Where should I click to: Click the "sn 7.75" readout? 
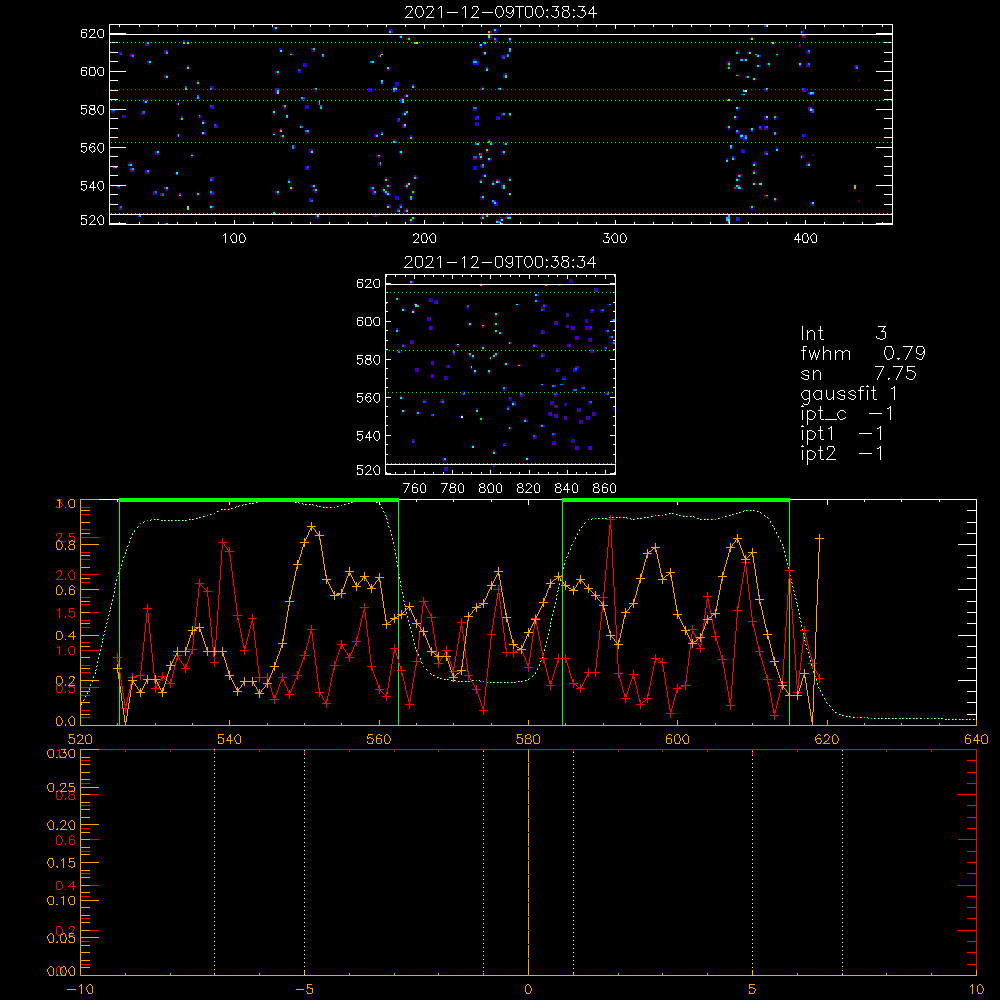tap(858, 373)
